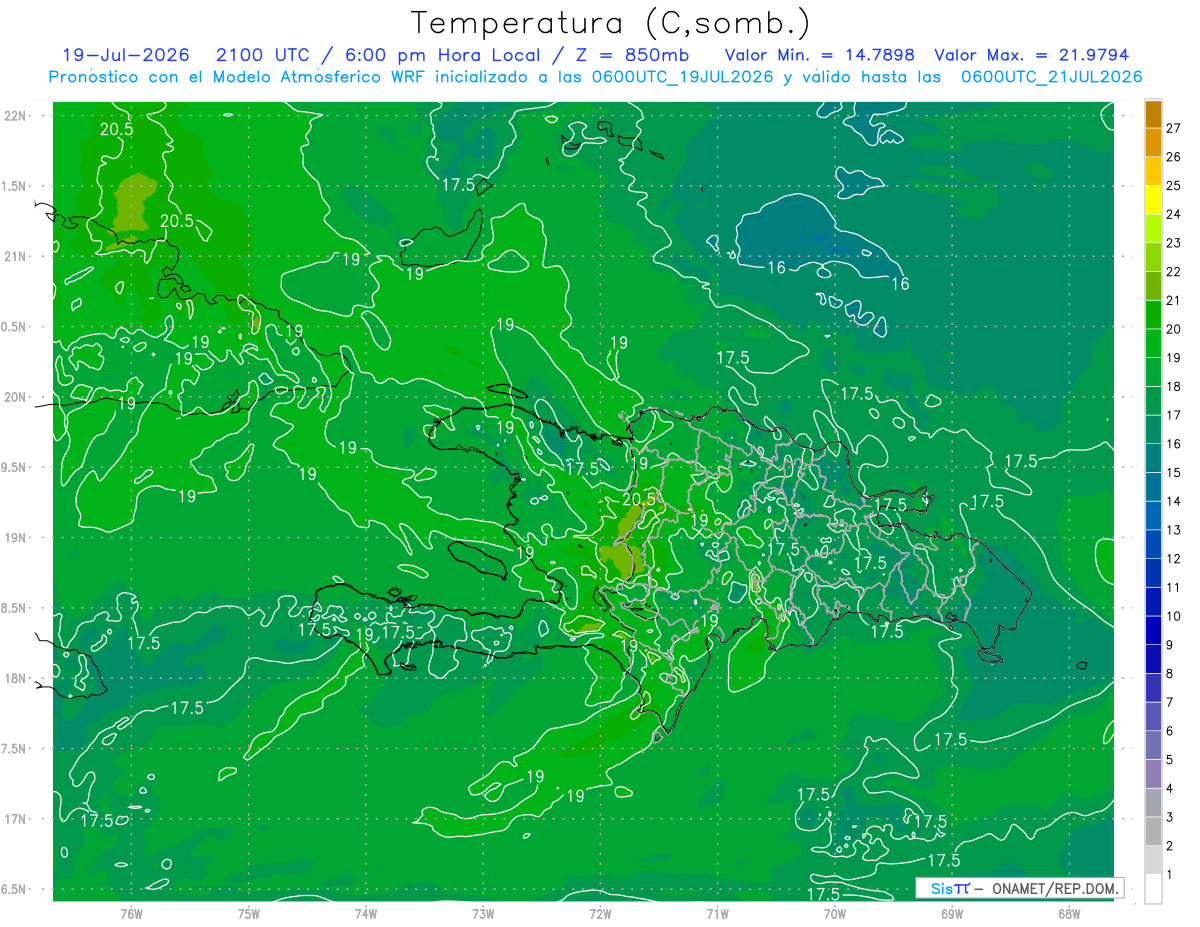Click latitude axis label '19N'

(x=15, y=537)
